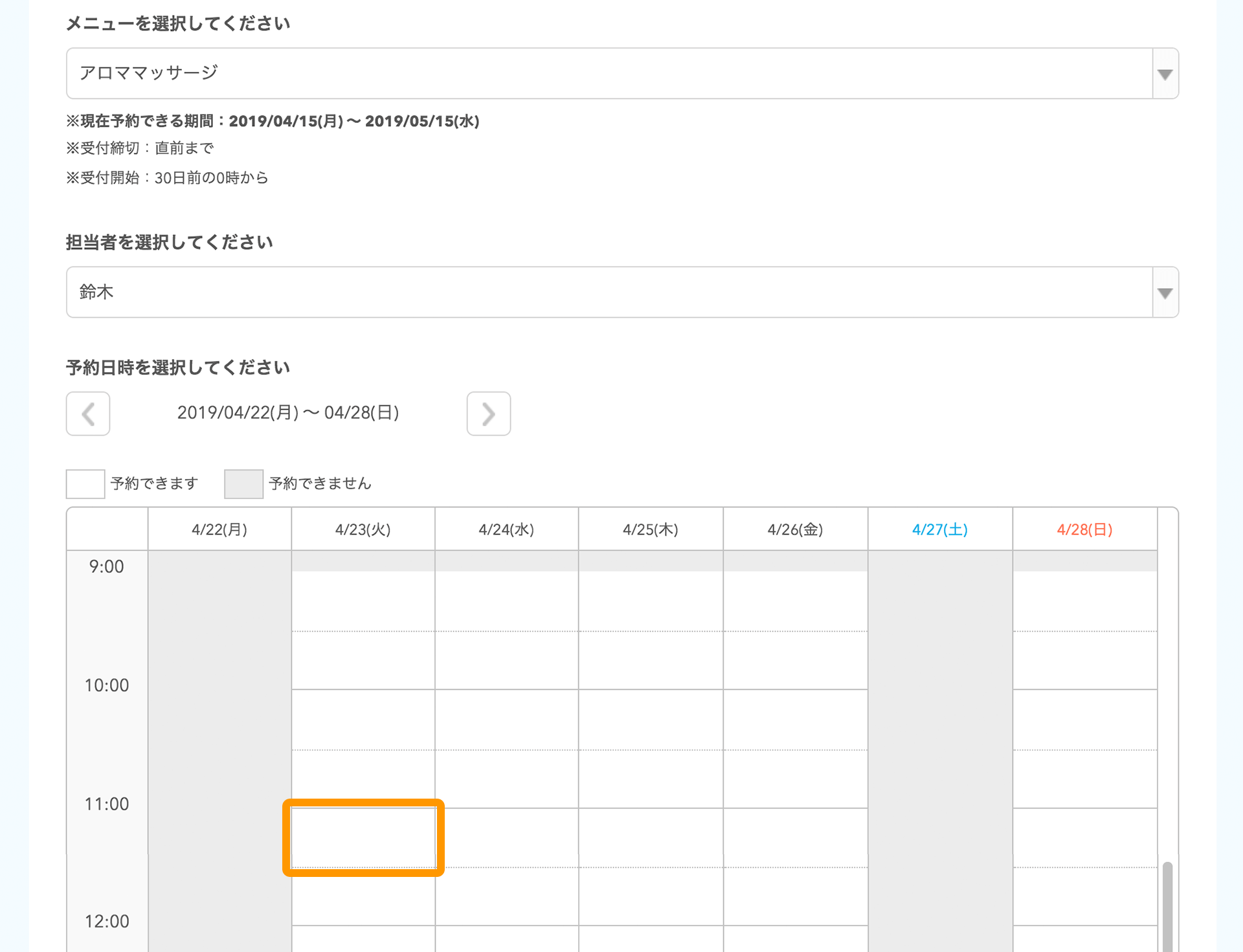1243x952 pixels.
Task: Open the アロママッサージ menu dropdown arrow
Action: 1165,74
